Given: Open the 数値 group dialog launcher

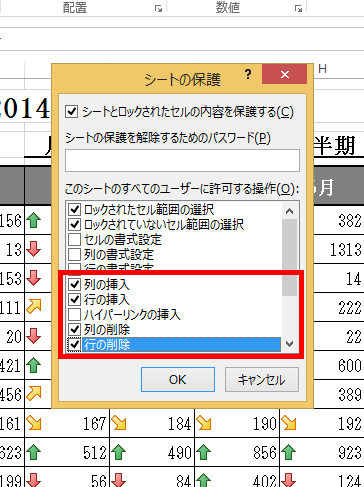Looking at the screenshot, I should (298, 9).
